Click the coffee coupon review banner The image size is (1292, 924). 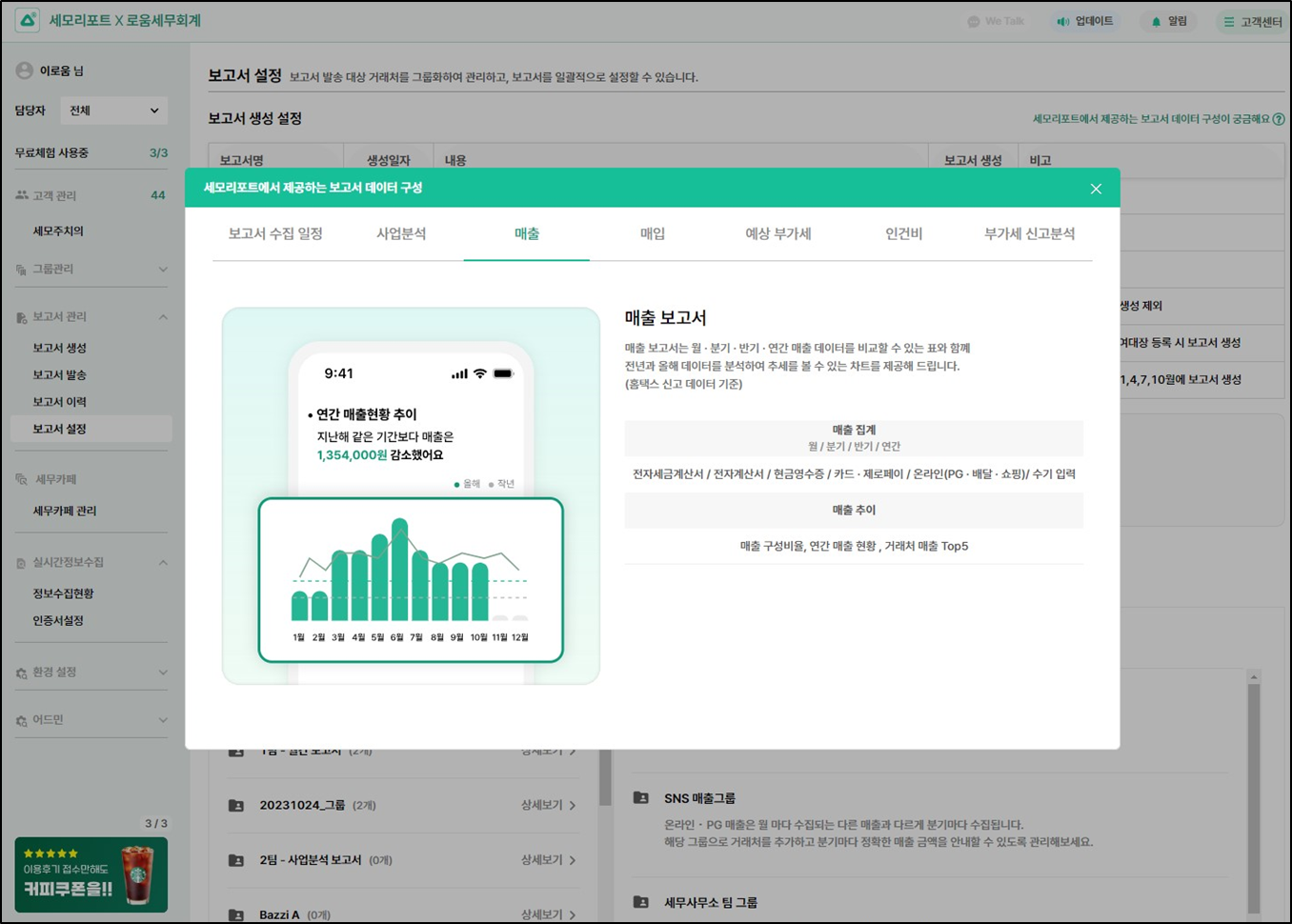[x=91, y=874]
